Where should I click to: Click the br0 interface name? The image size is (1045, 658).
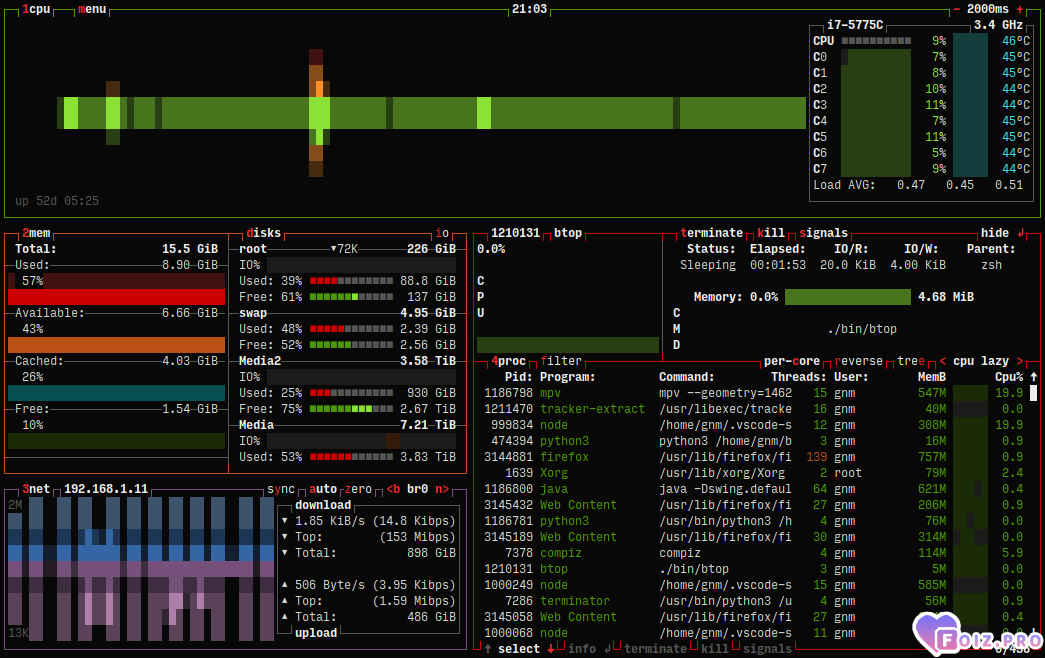coord(417,489)
